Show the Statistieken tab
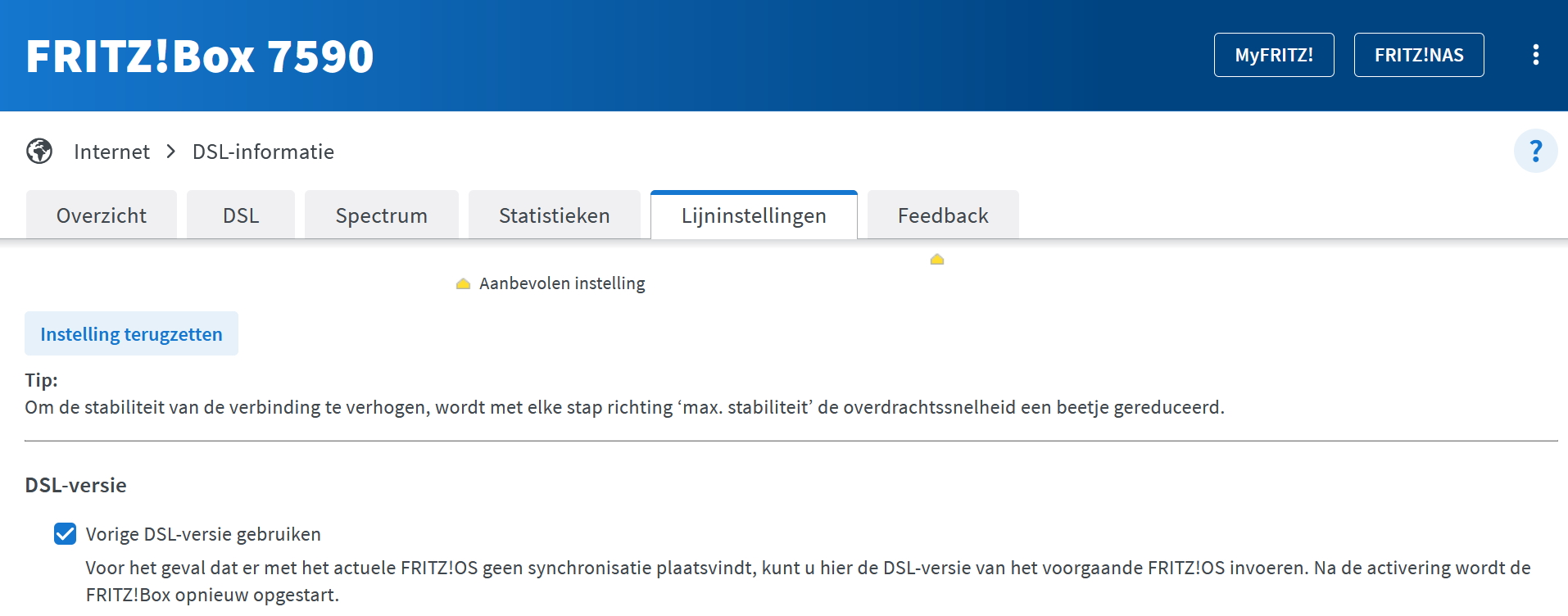This screenshot has height=616, width=1568. tap(554, 215)
